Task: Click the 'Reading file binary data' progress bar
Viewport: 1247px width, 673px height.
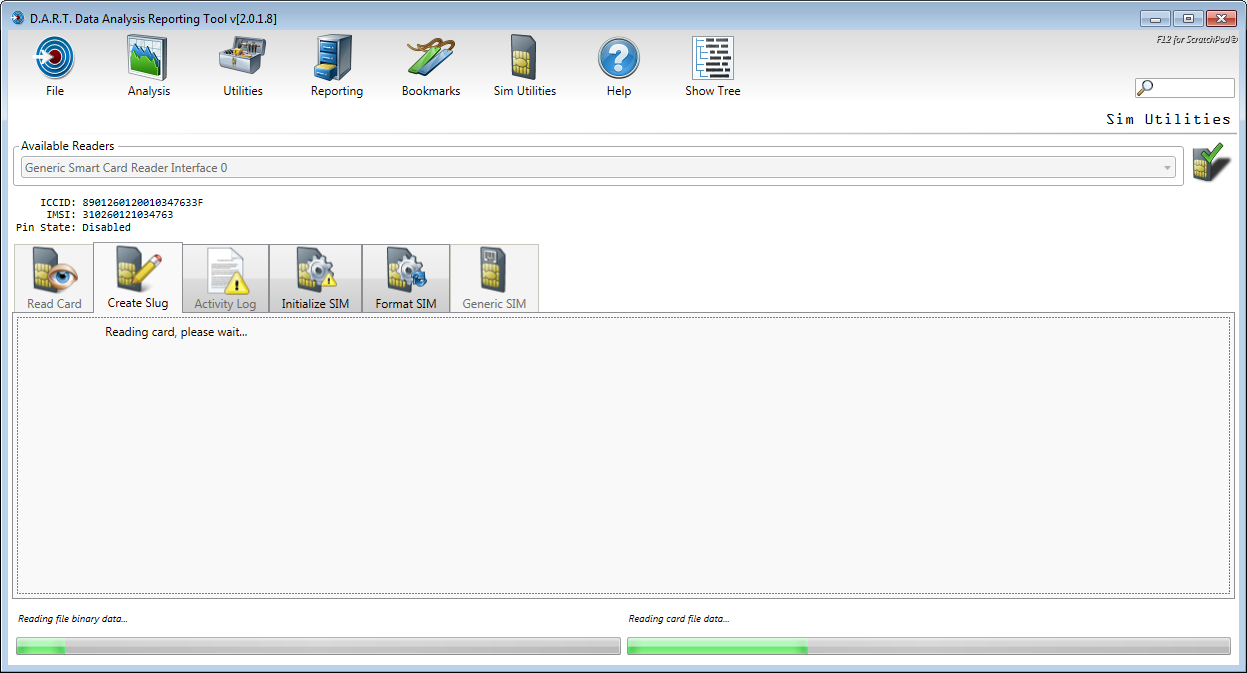Action: point(319,646)
